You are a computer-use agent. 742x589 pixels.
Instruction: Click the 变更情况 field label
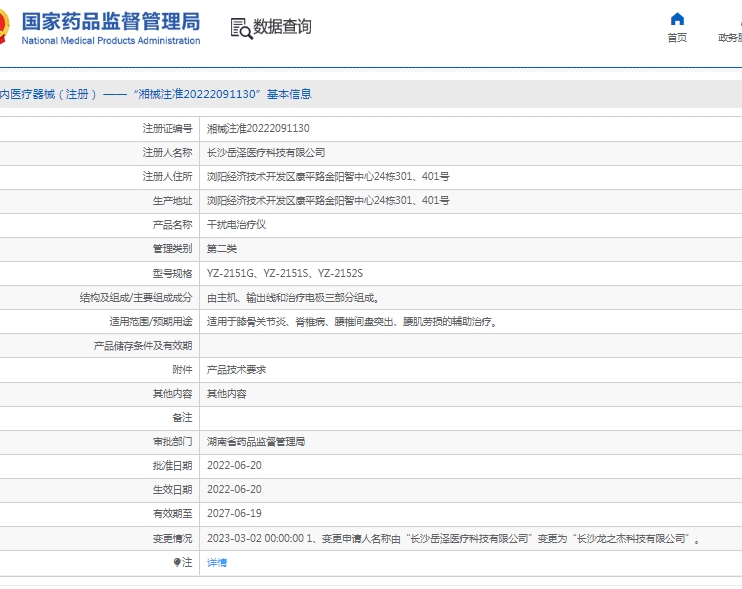pos(172,539)
